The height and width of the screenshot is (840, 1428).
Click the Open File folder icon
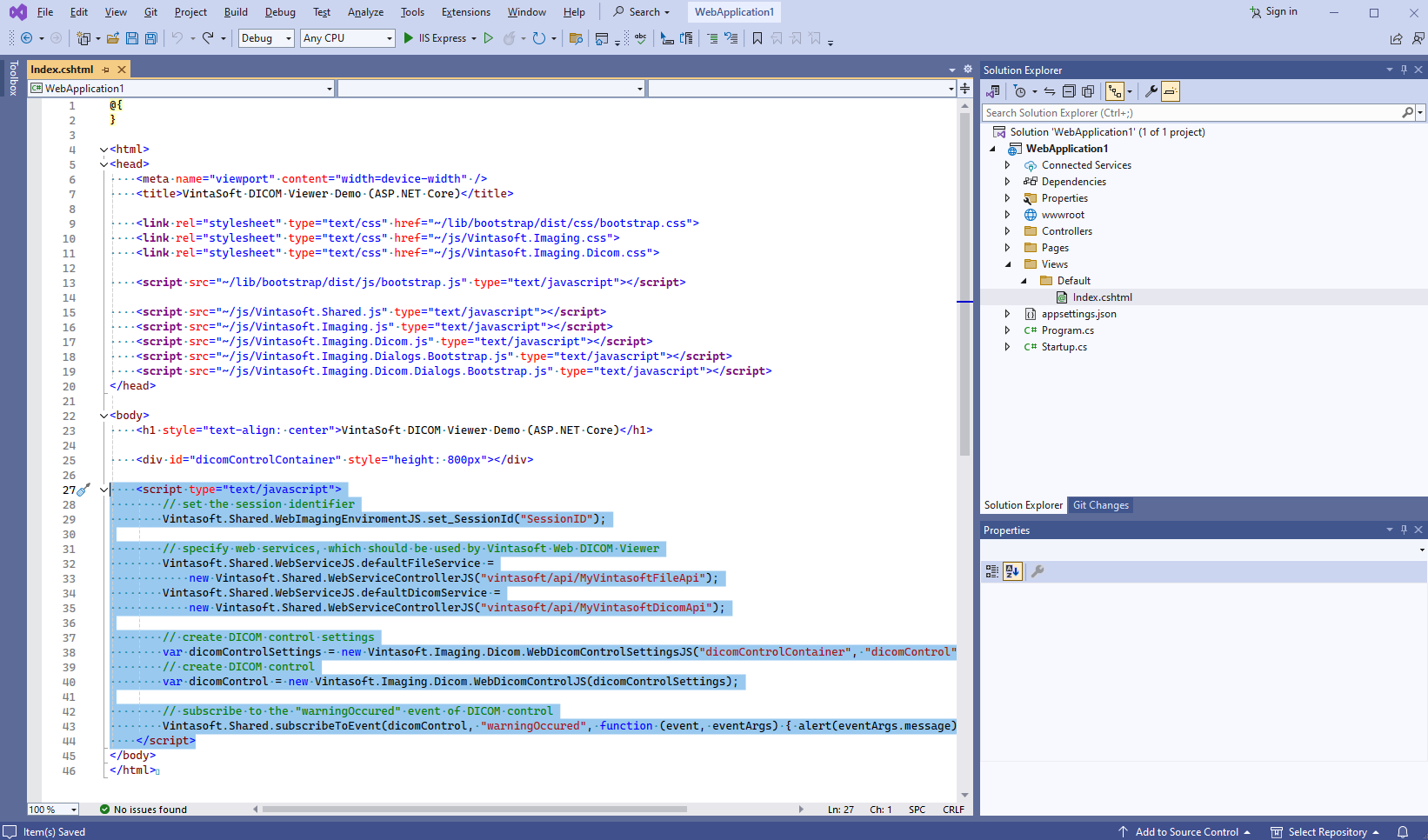click(x=113, y=38)
